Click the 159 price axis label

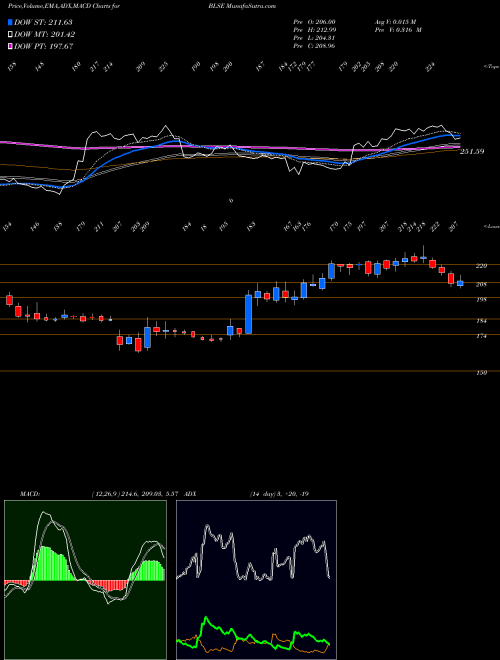481,373
